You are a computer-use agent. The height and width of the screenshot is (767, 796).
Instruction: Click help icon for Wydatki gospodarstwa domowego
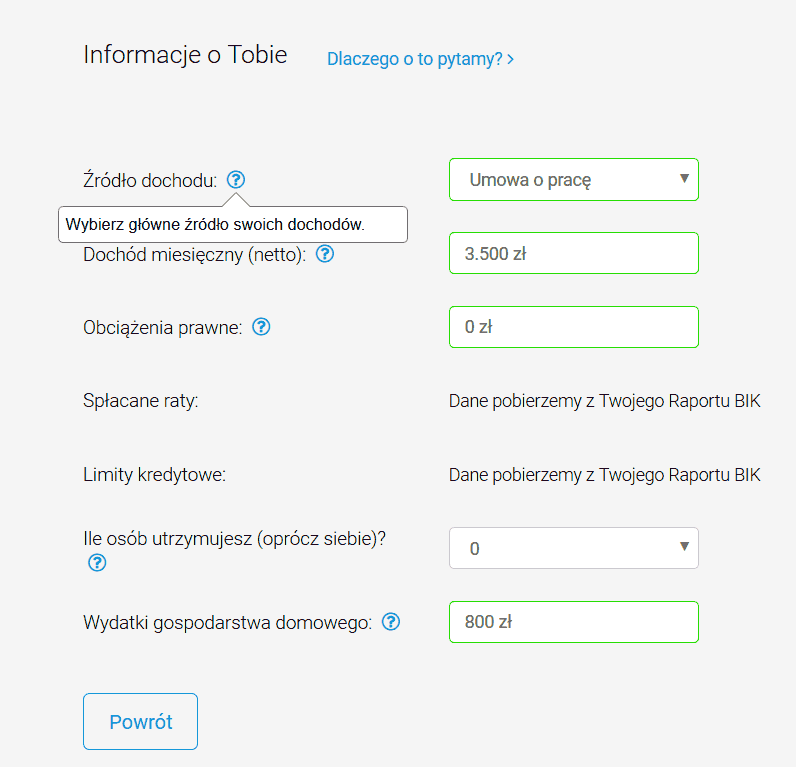tap(391, 622)
